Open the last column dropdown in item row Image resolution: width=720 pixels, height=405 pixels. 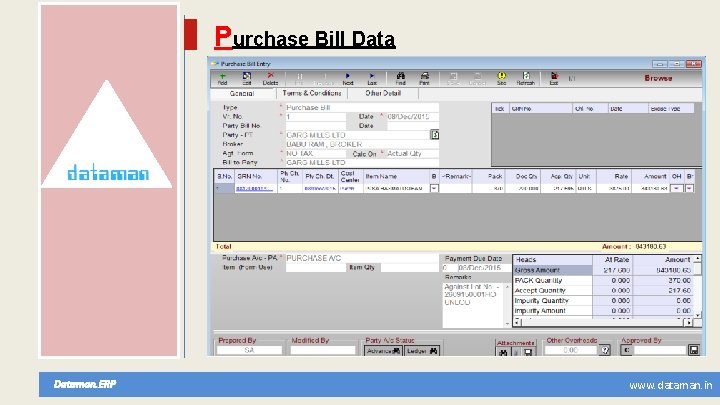point(689,188)
